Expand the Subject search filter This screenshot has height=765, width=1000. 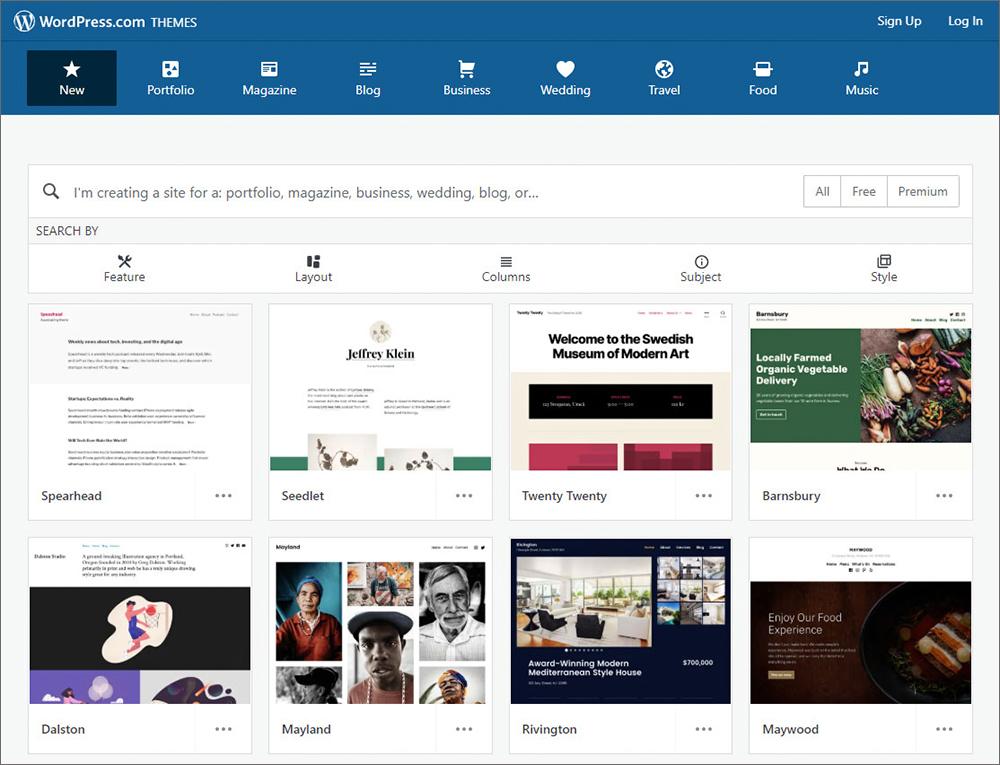tap(700, 268)
